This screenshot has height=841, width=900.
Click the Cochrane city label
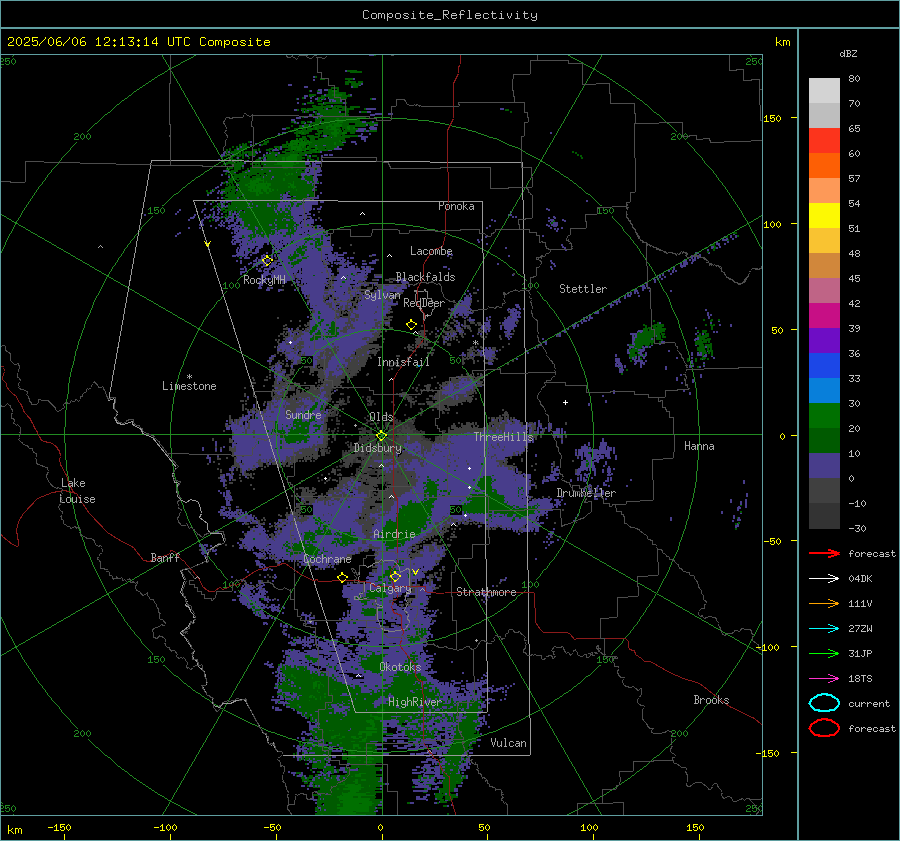point(327,559)
